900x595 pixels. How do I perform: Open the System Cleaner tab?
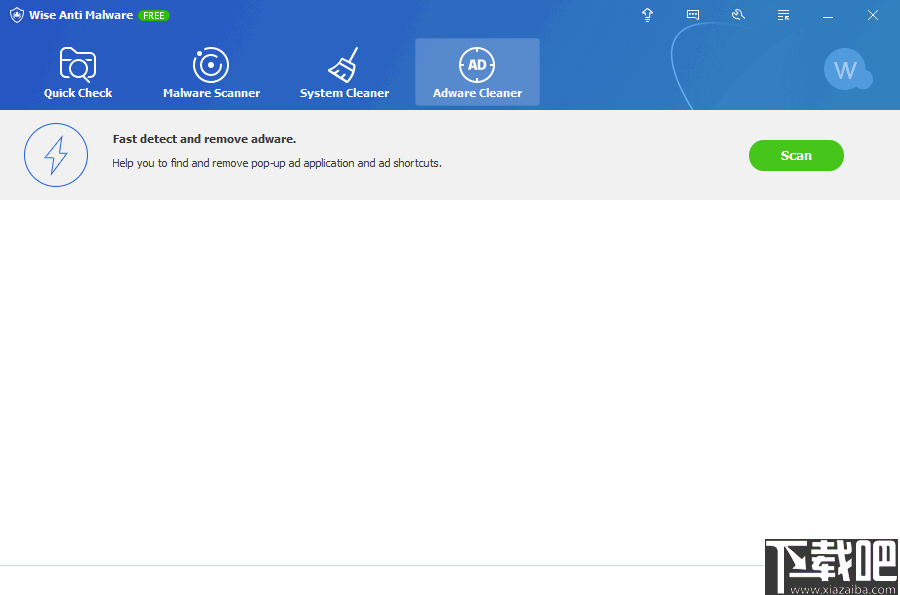(344, 73)
